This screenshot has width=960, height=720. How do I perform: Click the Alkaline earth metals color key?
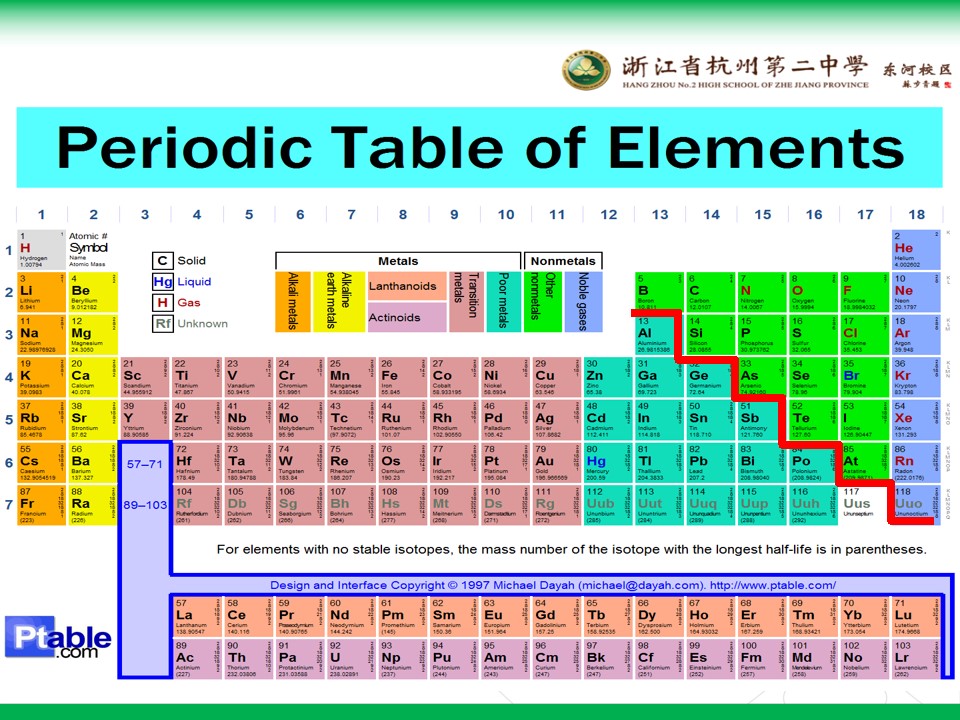tap(339, 302)
